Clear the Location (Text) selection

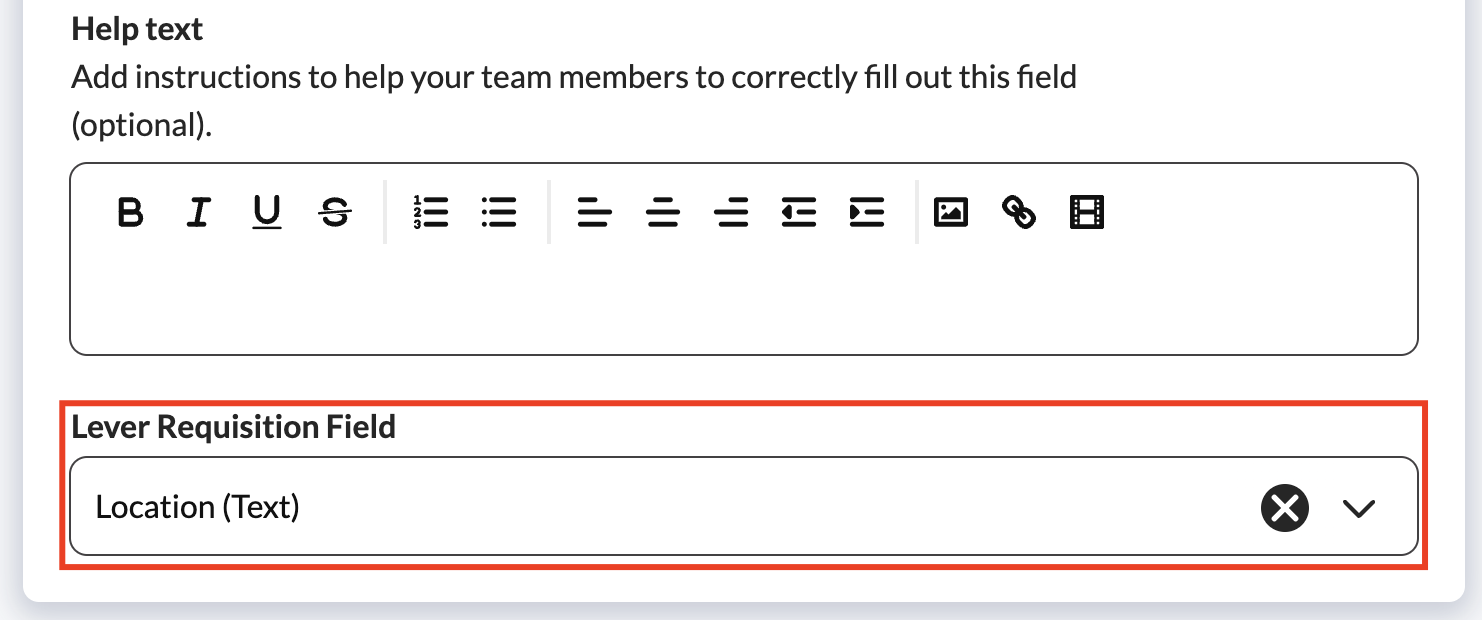1285,508
